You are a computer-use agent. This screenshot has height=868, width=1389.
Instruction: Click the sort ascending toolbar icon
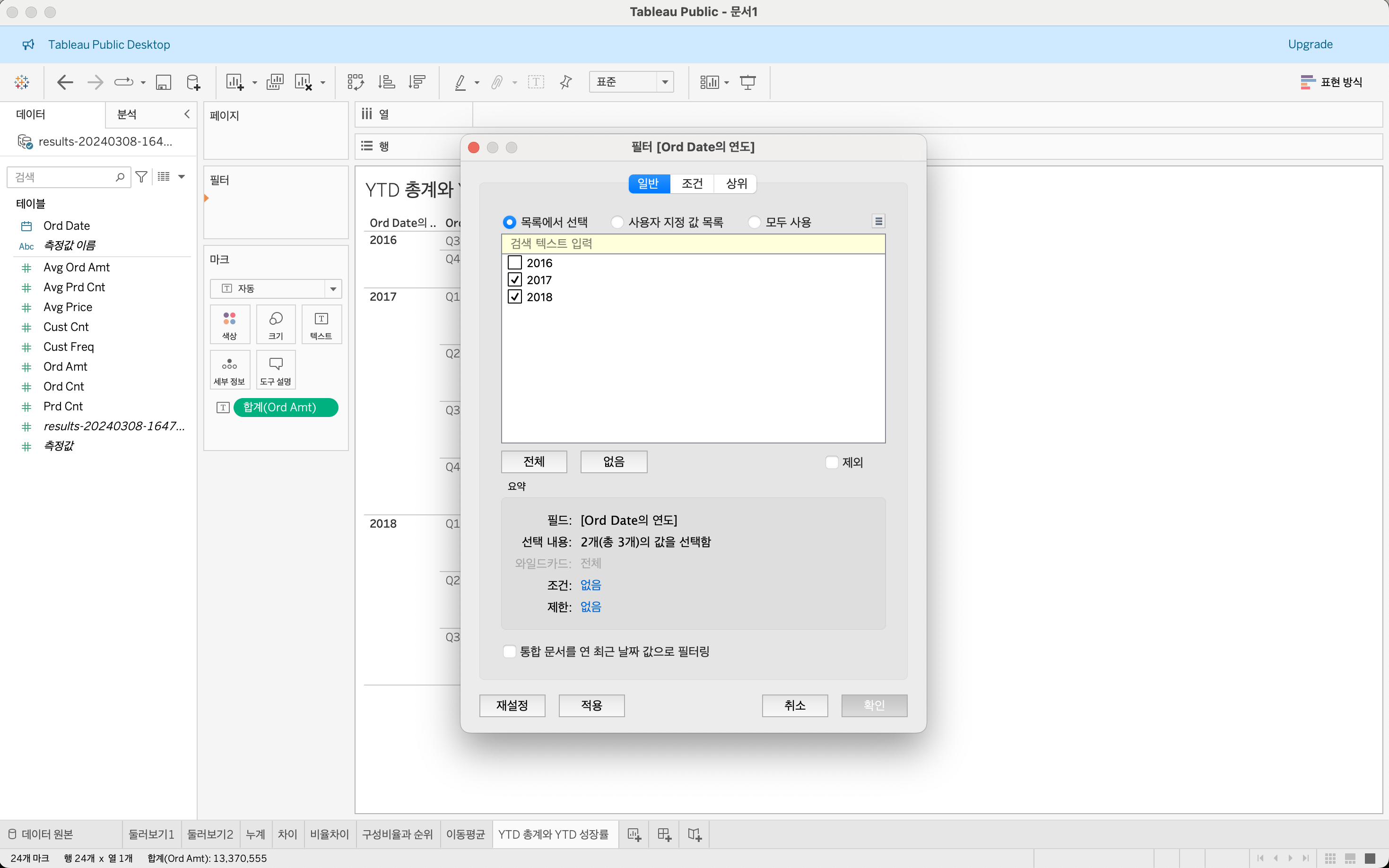click(386, 82)
